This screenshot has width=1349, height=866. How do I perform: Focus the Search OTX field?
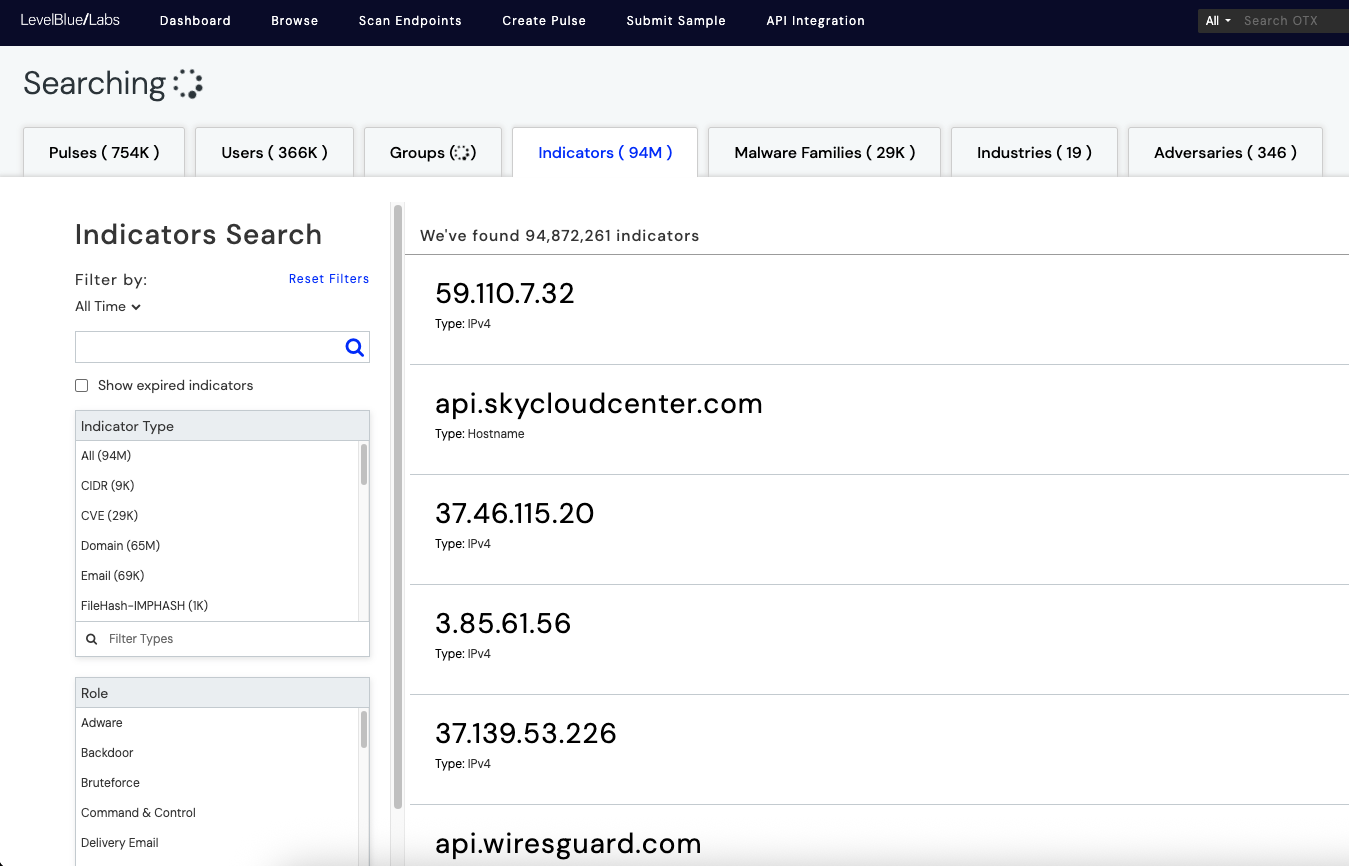(1290, 21)
